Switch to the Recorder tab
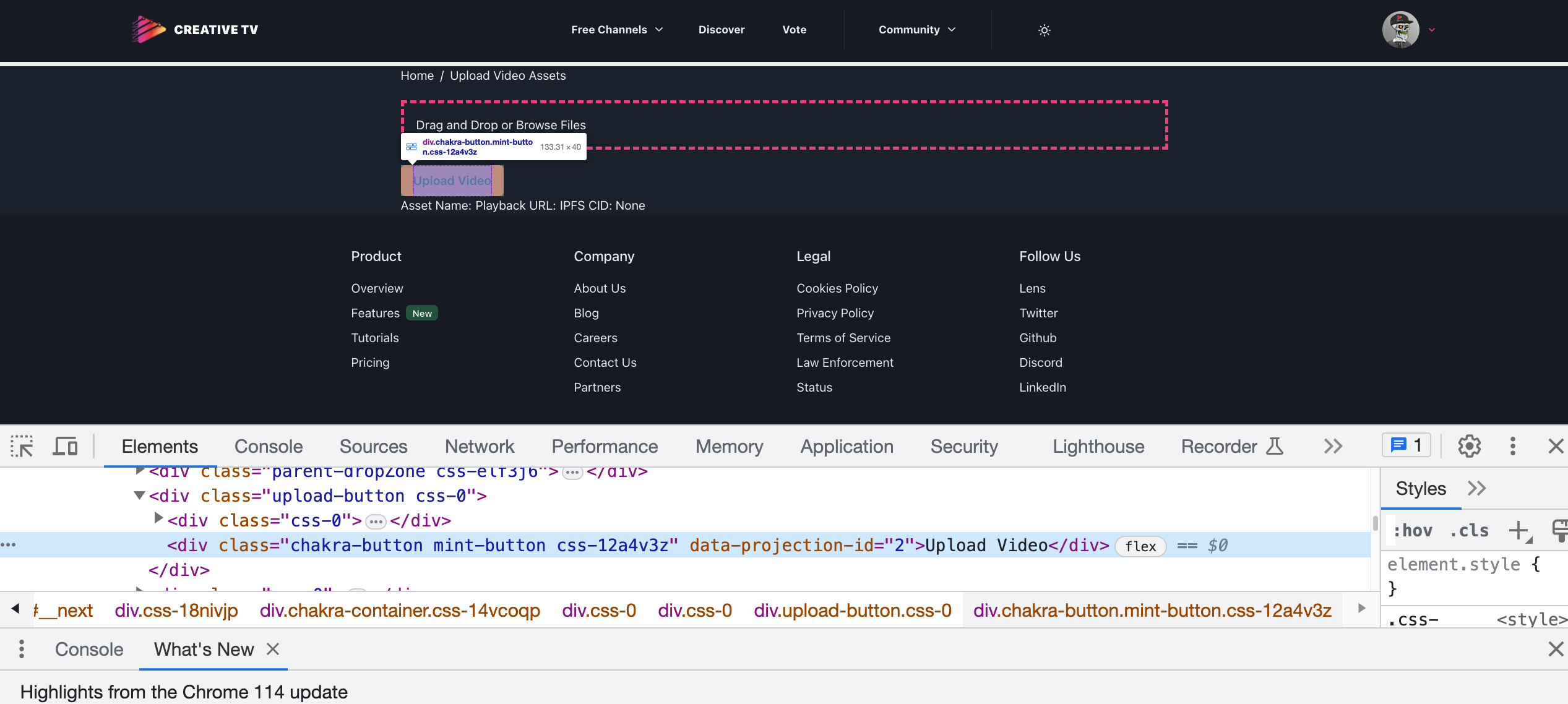The width and height of the screenshot is (1568, 704). coord(1231,446)
